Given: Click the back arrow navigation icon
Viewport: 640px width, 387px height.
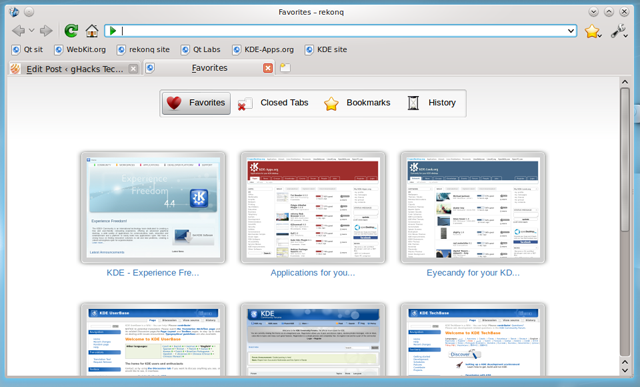Looking at the screenshot, I should (18, 31).
